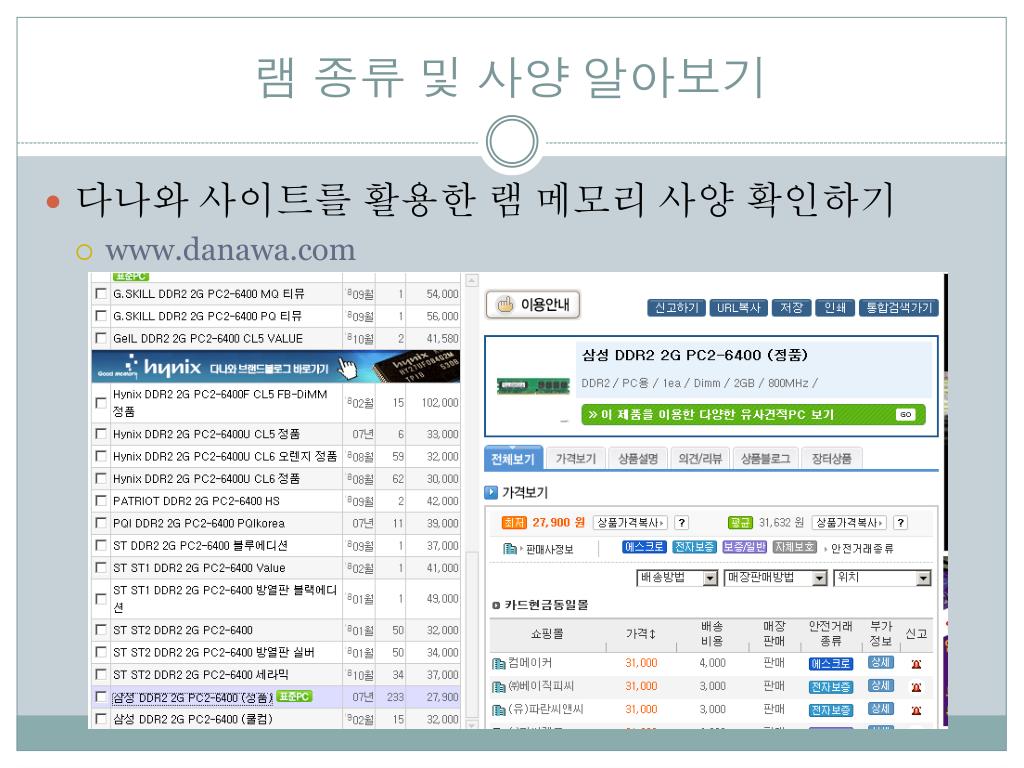Click the help question mark beside average price
The width and height of the screenshot is (1024, 768).
pyautogui.click(x=901, y=523)
